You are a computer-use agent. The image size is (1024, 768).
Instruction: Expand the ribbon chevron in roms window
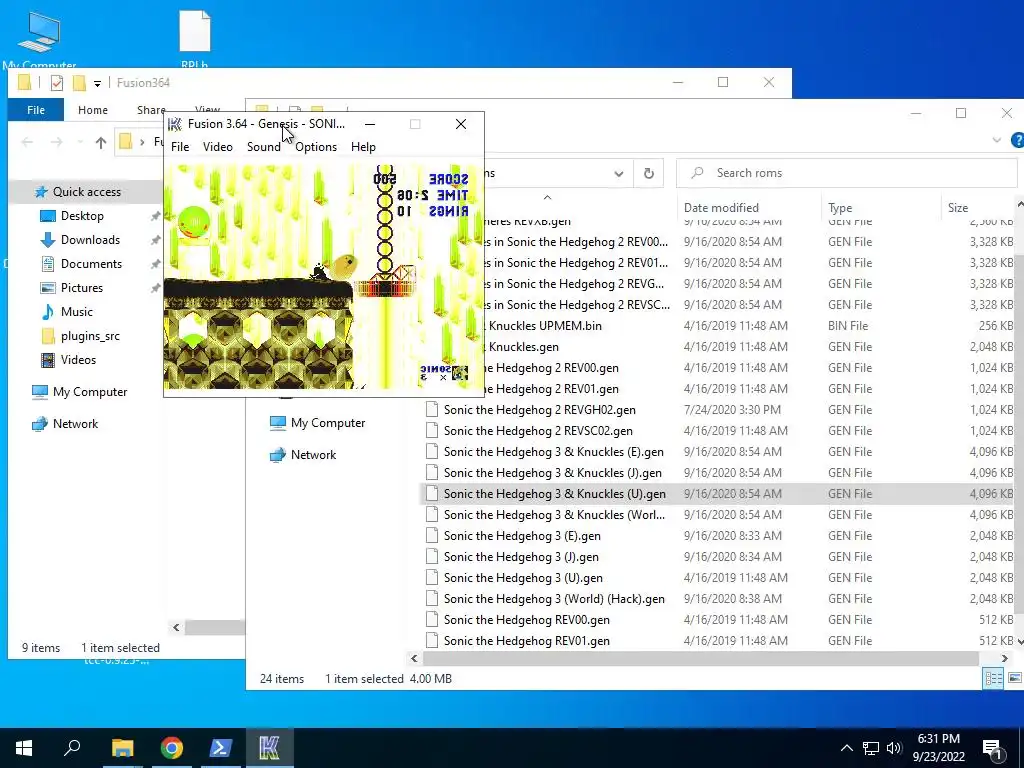pyautogui.click(x=997, y=140)
